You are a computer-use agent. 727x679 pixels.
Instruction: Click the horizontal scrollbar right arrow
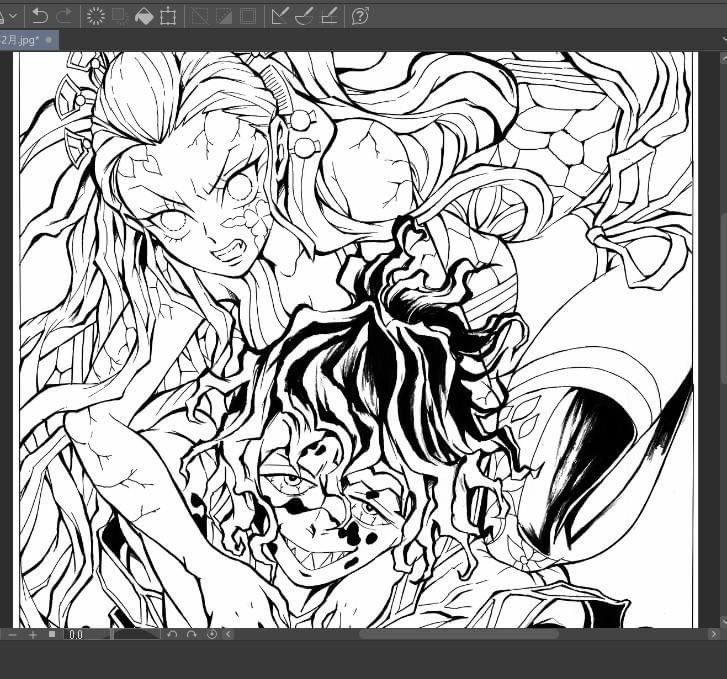click(713, 634)
